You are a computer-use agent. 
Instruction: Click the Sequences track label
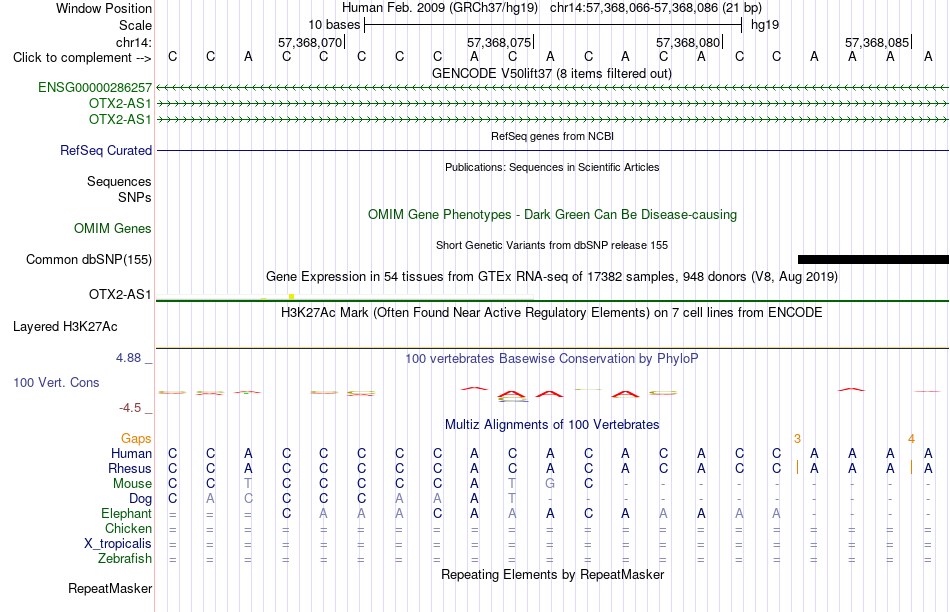point(119,181)
